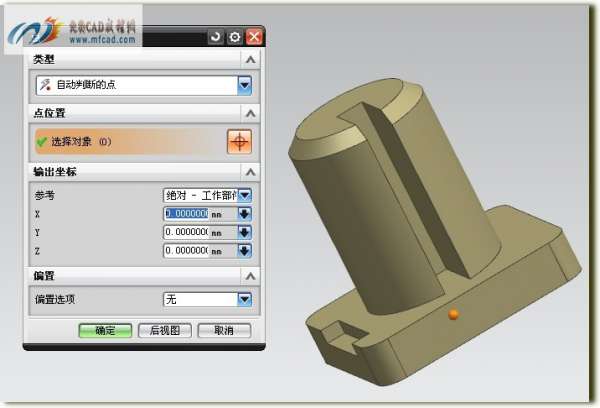Image resolution: width=600 pixels, height=408 pixels.
Task: Click the Y coordinate input field
Action: pyautogui.click(x=186, y=232)
